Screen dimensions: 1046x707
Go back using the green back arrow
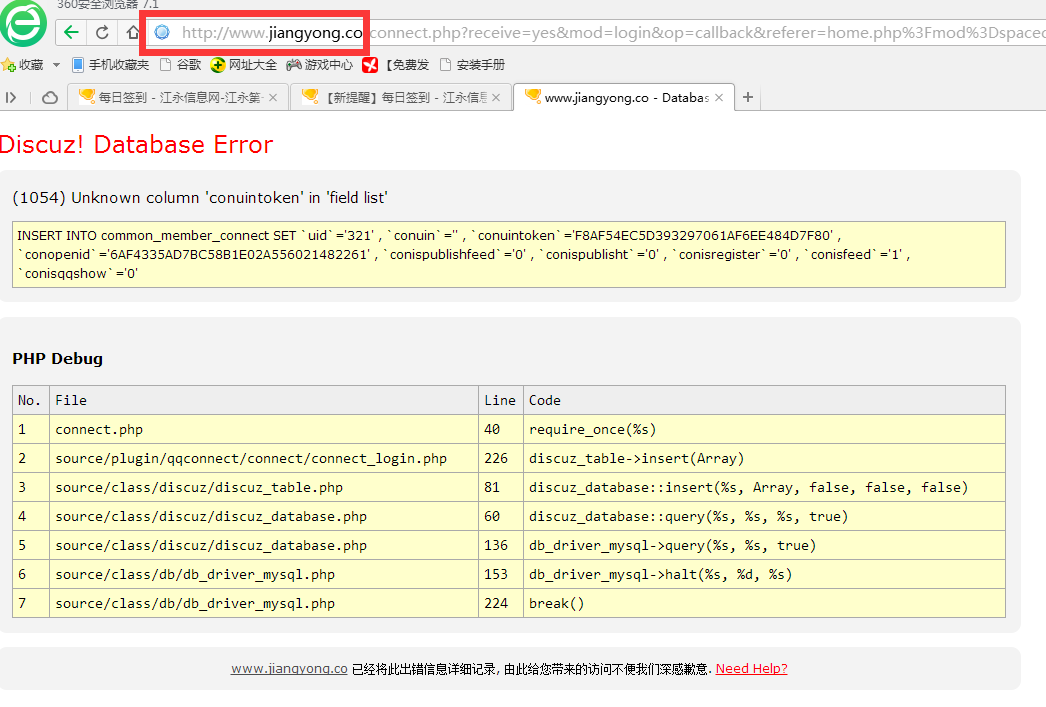coord(71,32)
